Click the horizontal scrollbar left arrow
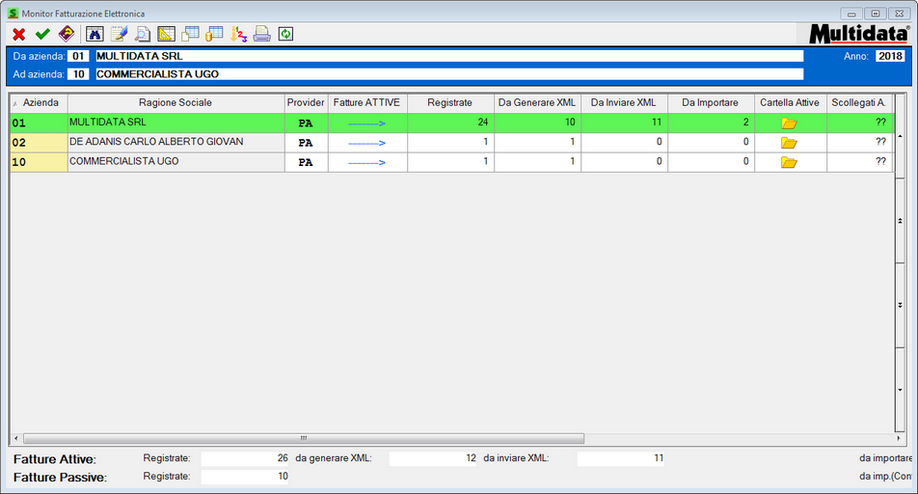Screen dimensions: 918x494 [x=16, y=438]
